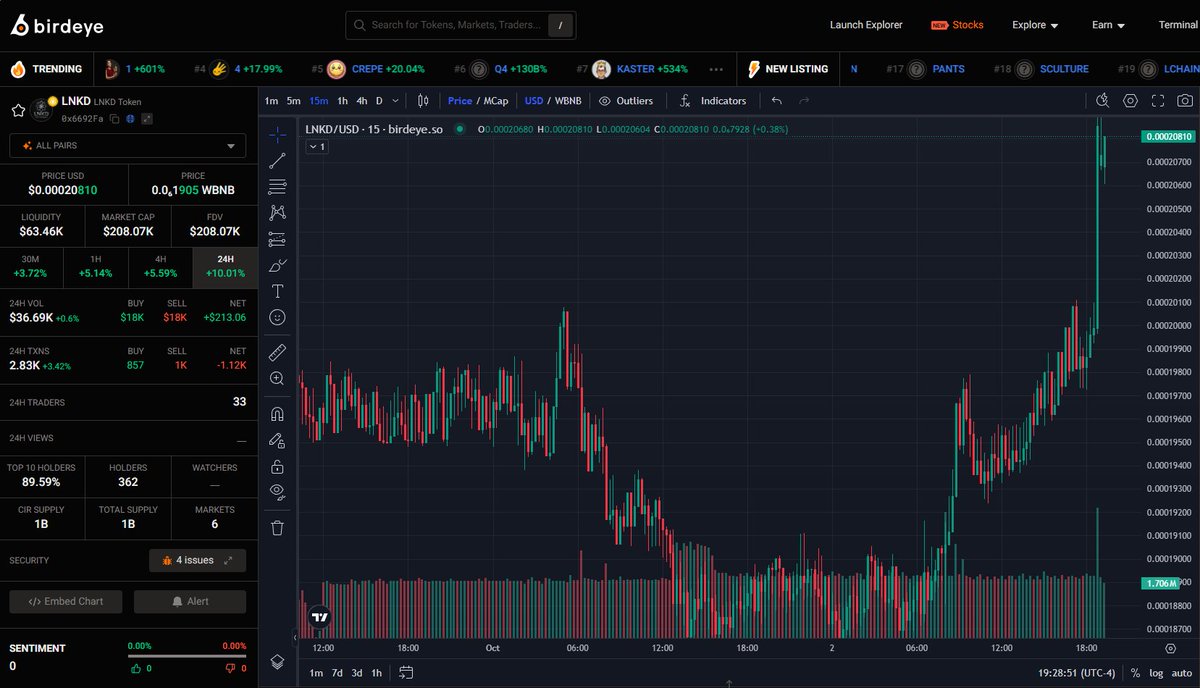Undo the last chart action
Screen dimensions: 1200x688
click(x=777, y=101)
